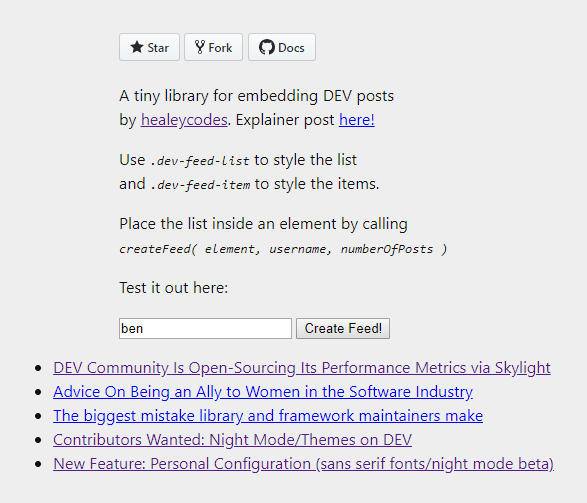Click the fork icon on Fork button
The height and width of the screenshot is (503, 587).
(x=200, y=47)
